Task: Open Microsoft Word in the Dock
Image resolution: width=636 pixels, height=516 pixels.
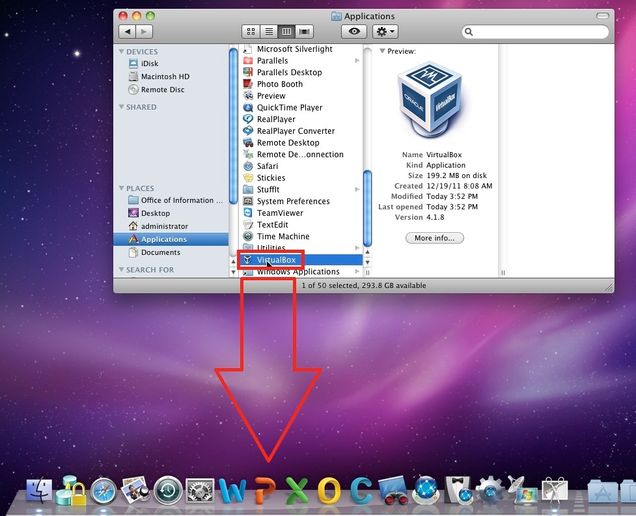Action: click(x=232, y=491)
